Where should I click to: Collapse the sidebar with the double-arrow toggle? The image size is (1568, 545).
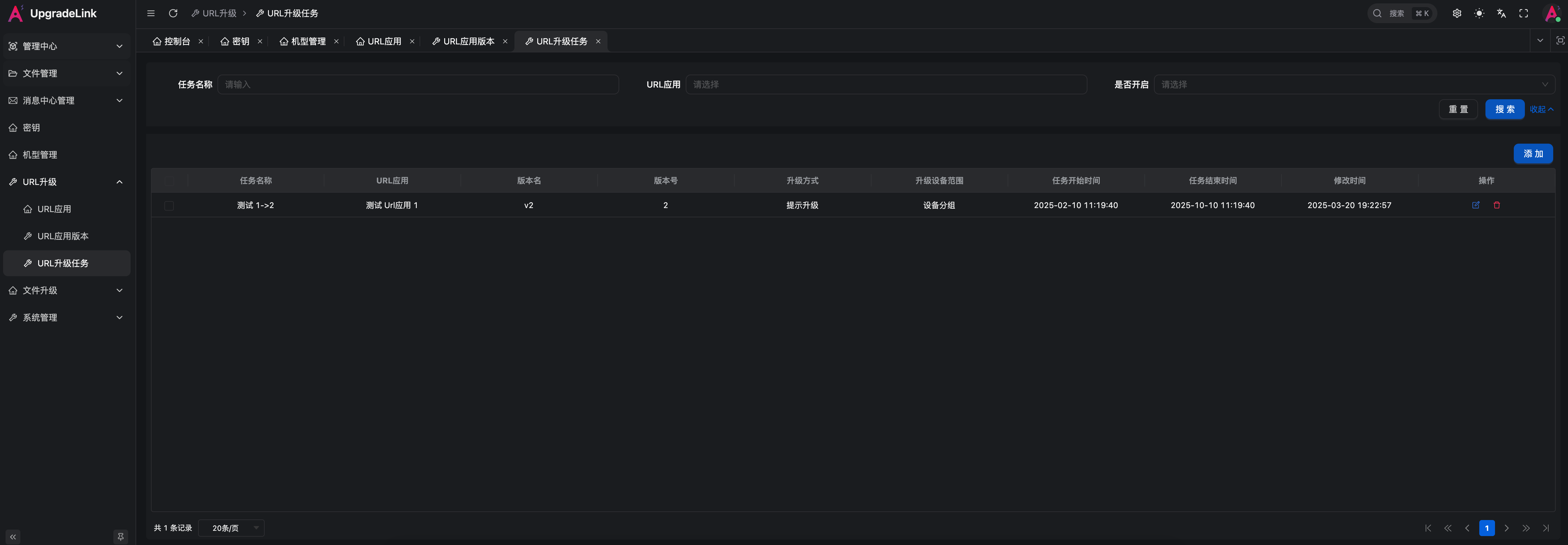pos(13,536)
